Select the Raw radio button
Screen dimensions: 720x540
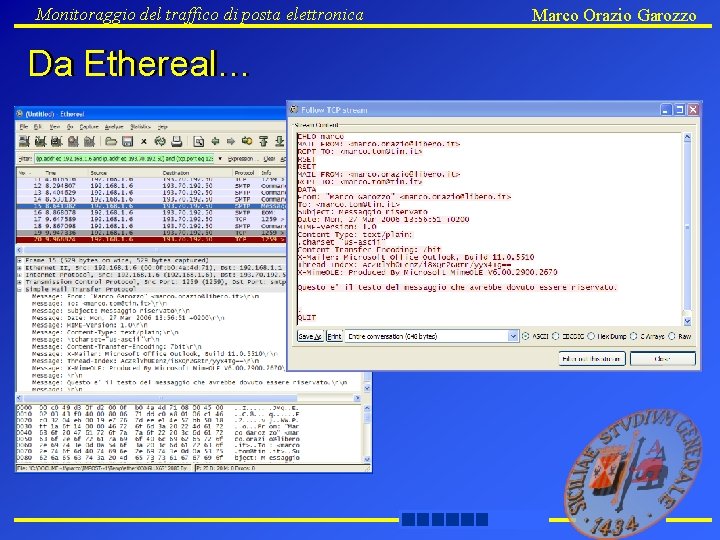pos(672,336)
